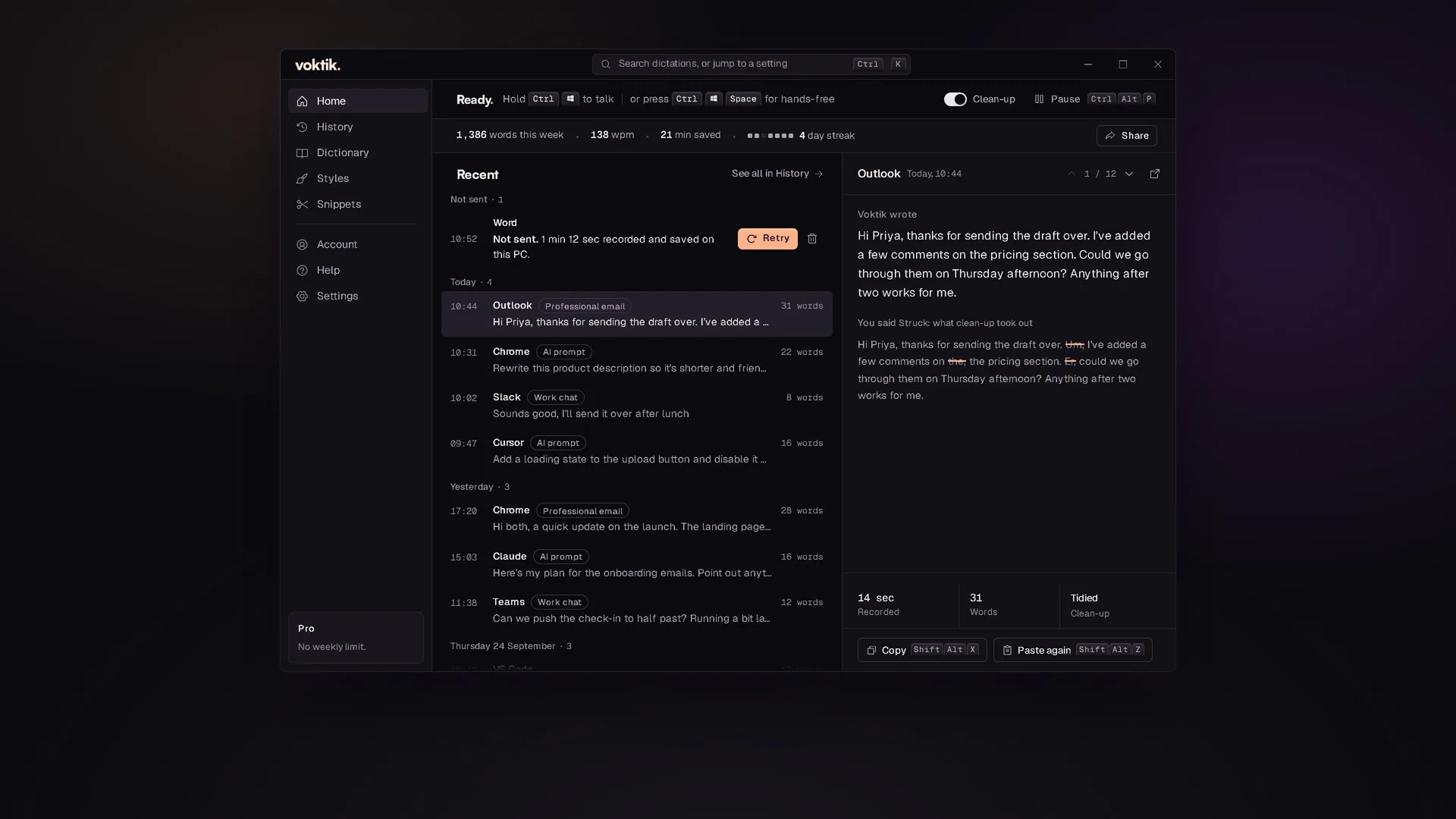This screenshot has height=819, width=1456.
Task: Retry sending the failed Word dictation
Action: point(767,239)
